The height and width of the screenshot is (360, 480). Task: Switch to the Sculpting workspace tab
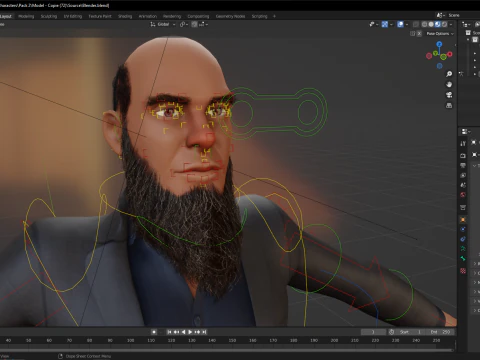pyautogui.click(x=49, y=16)
